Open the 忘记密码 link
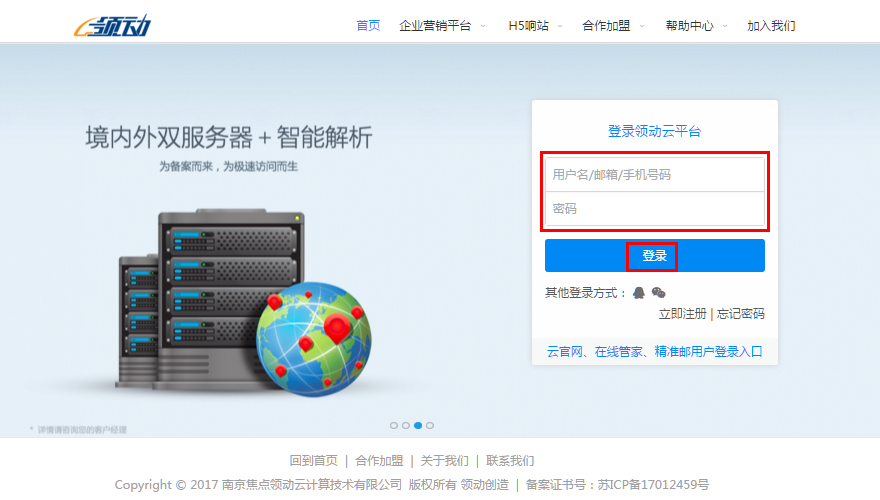Image resolution: width=880 pixels, height=500 pixels. [741, 314]
